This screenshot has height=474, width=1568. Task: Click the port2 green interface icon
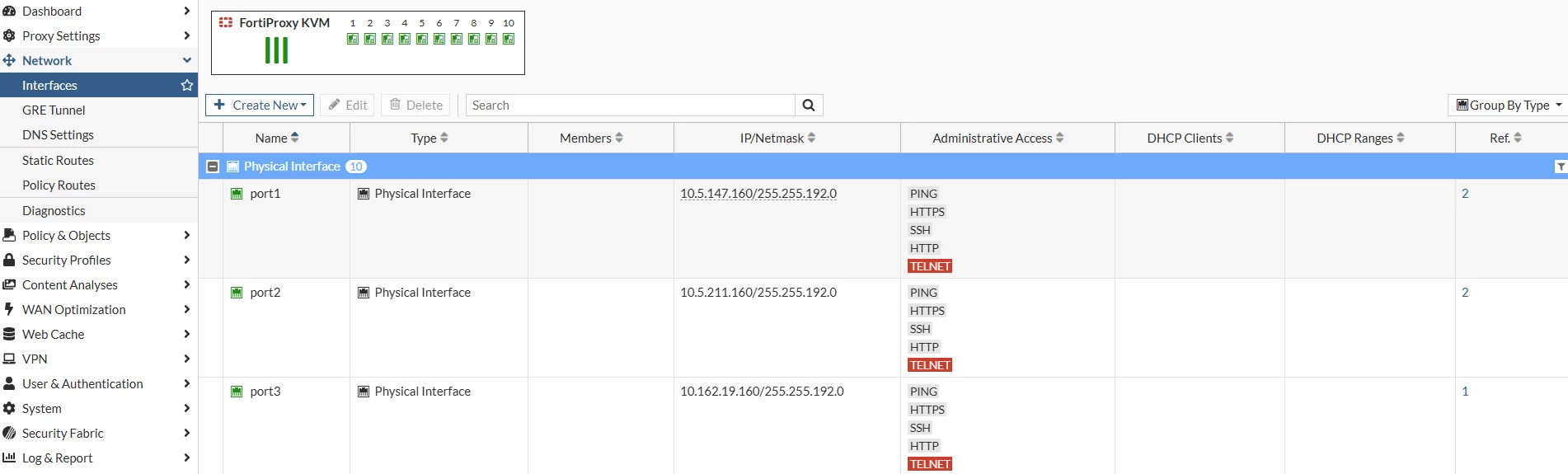point(237,293)
